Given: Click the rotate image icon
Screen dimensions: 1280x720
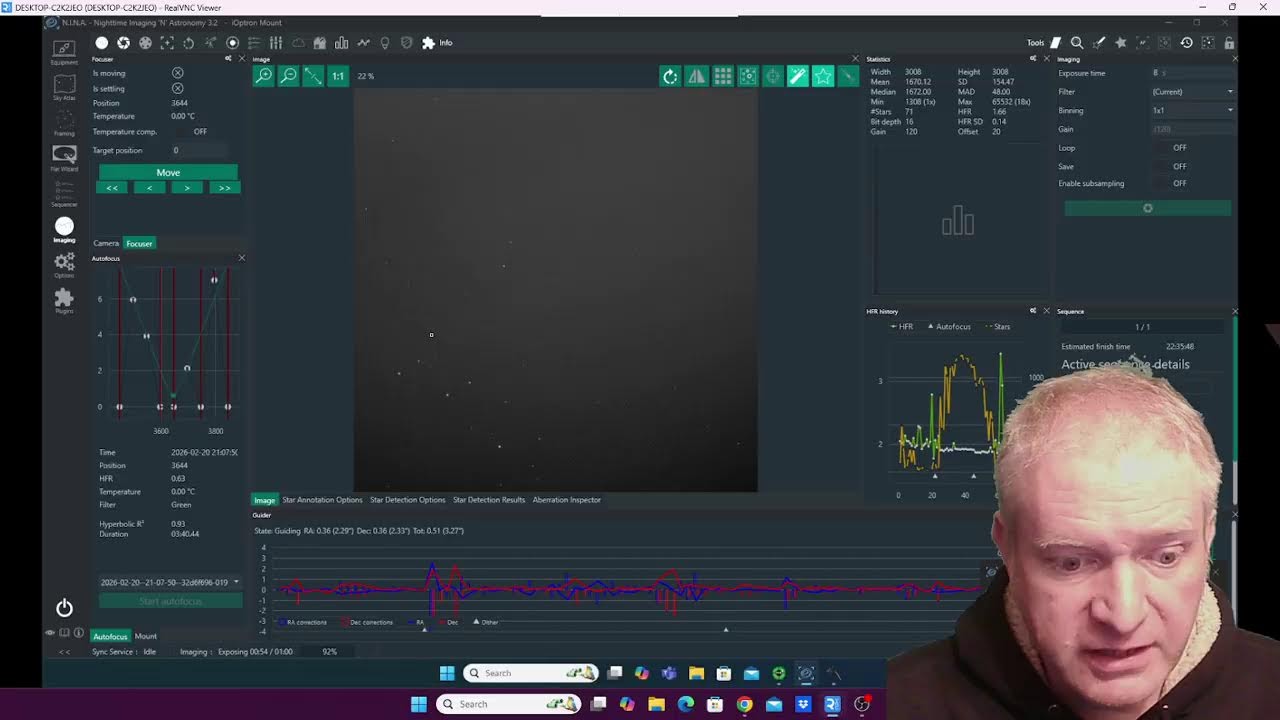Looking at the screenshot, I should pyautogui.click(x=670, y=76).
